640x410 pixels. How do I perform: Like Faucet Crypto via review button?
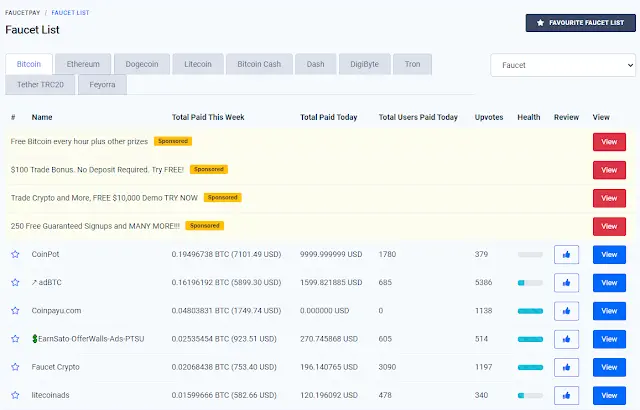tap(566, 368)
